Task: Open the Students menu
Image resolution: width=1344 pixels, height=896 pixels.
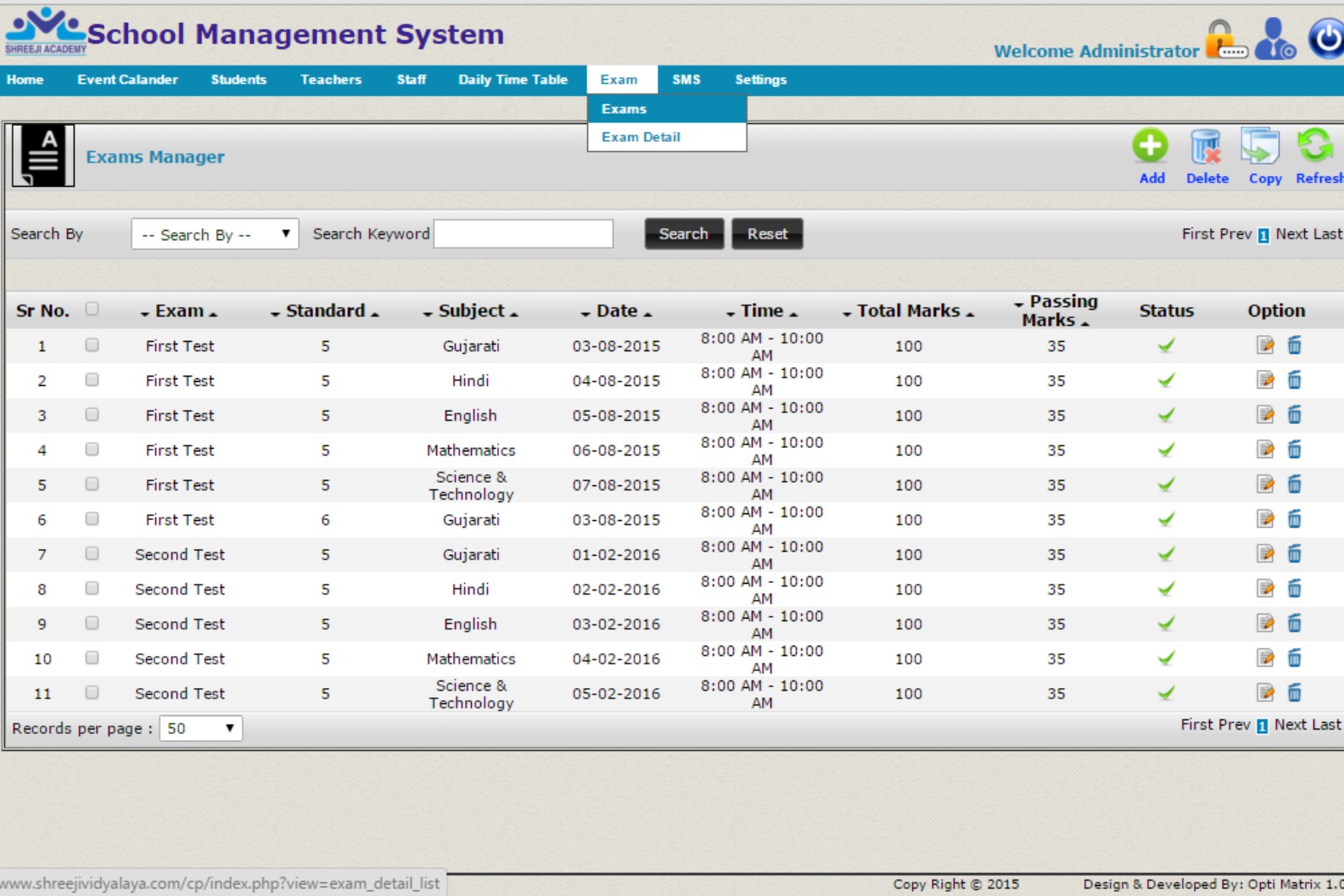Action: point(238,80)
